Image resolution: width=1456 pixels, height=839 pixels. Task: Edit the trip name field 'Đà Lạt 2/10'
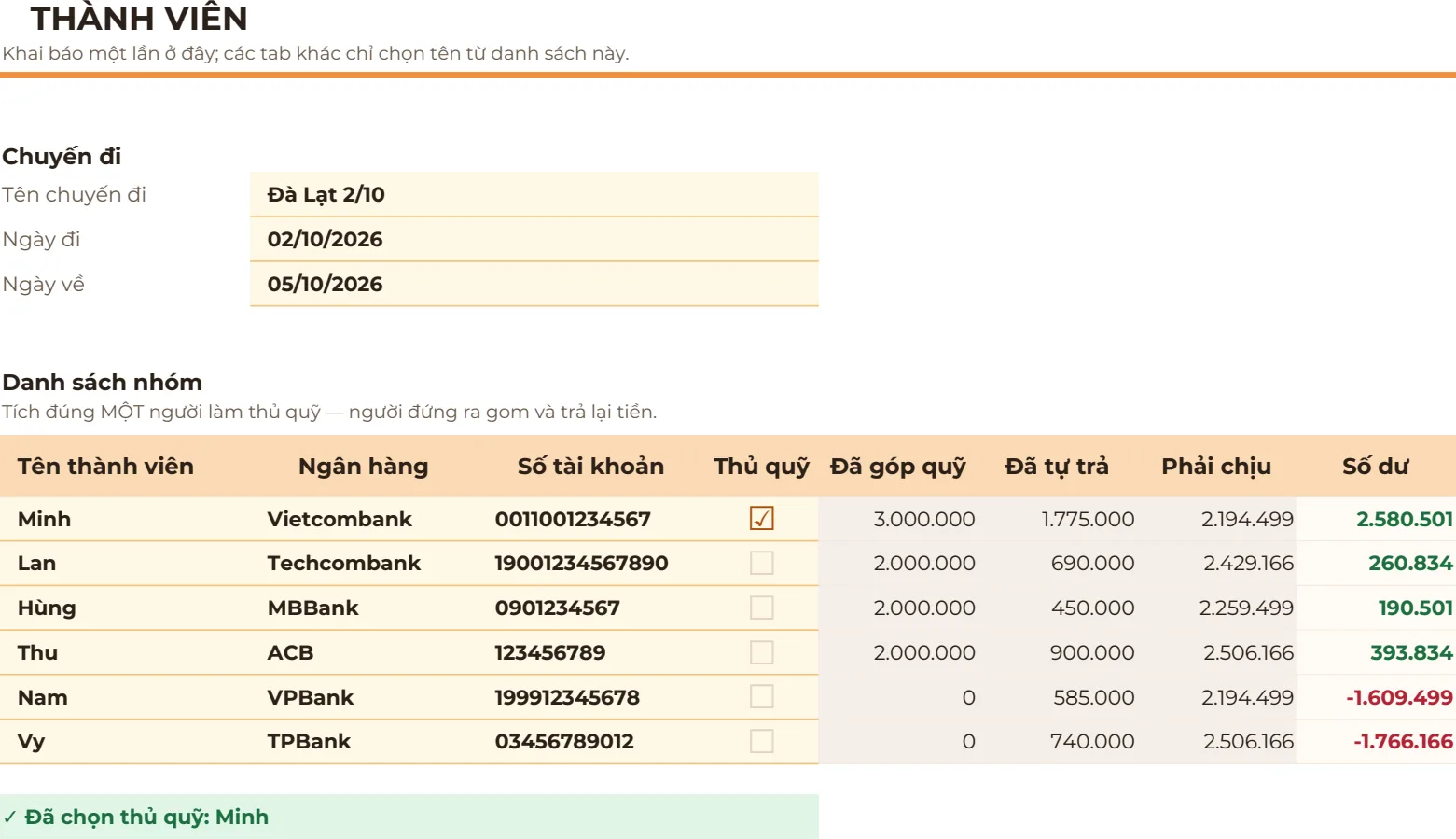tap(534, 194)
